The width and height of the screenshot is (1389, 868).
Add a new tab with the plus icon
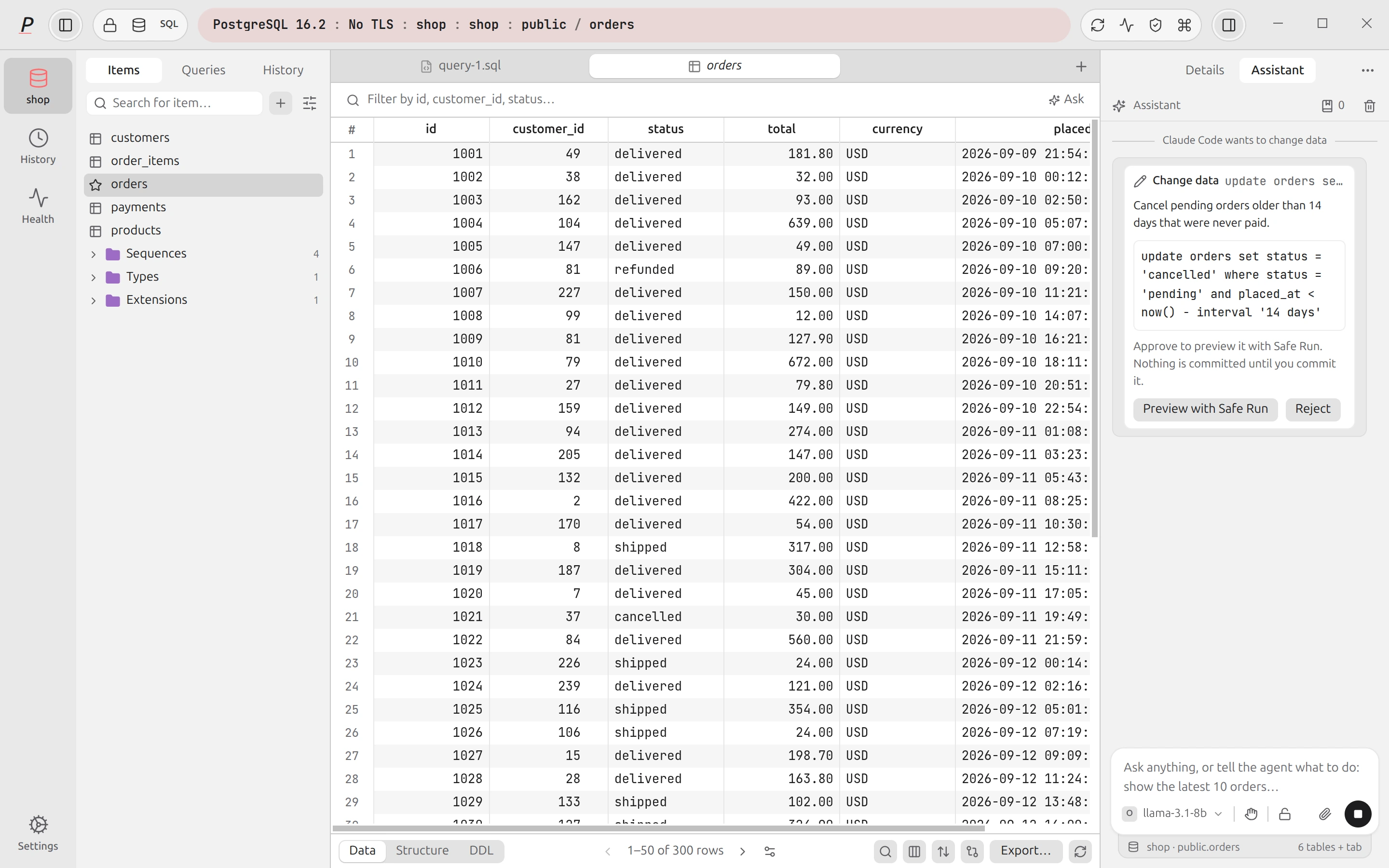click(1081, 67)
